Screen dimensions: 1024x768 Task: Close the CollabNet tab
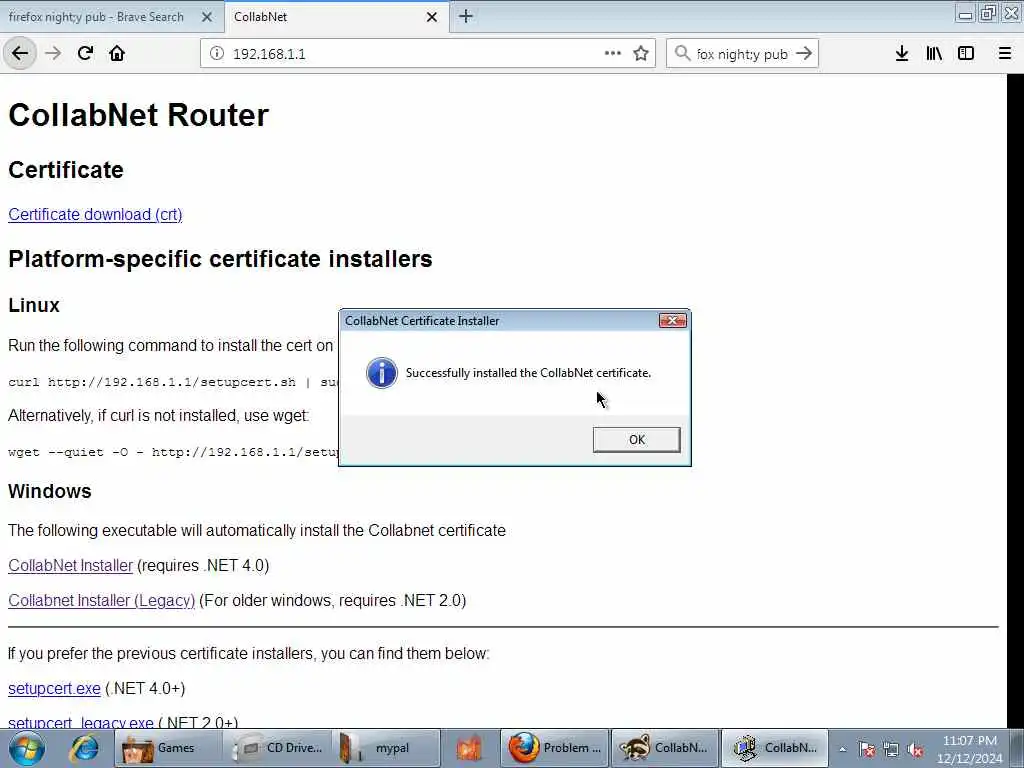432,17
